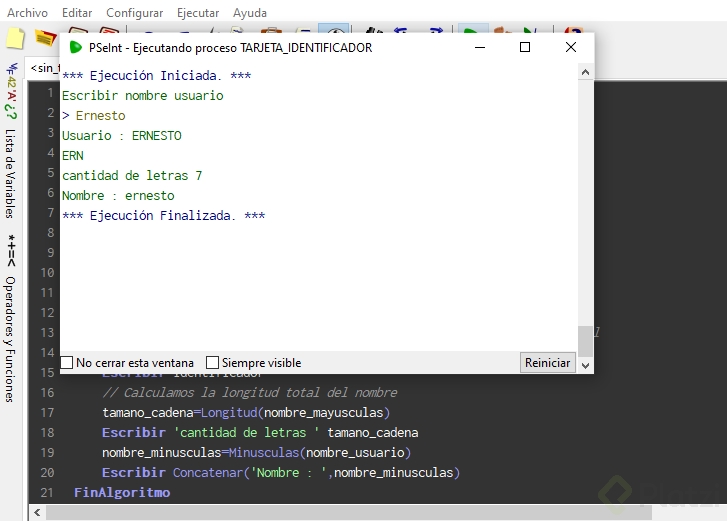Click the 'Escribir nombre usuario' output line

pyautogui.click(x=143, y=95)
